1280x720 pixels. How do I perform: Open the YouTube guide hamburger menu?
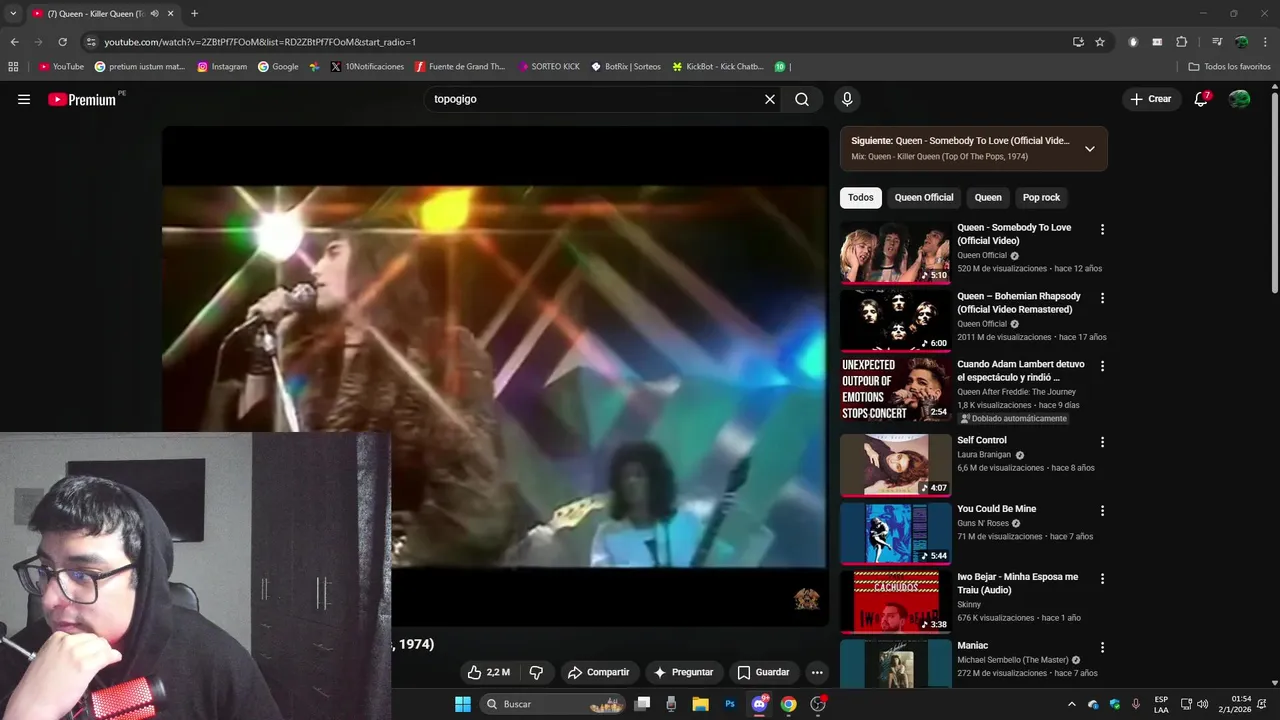point(24,99)
